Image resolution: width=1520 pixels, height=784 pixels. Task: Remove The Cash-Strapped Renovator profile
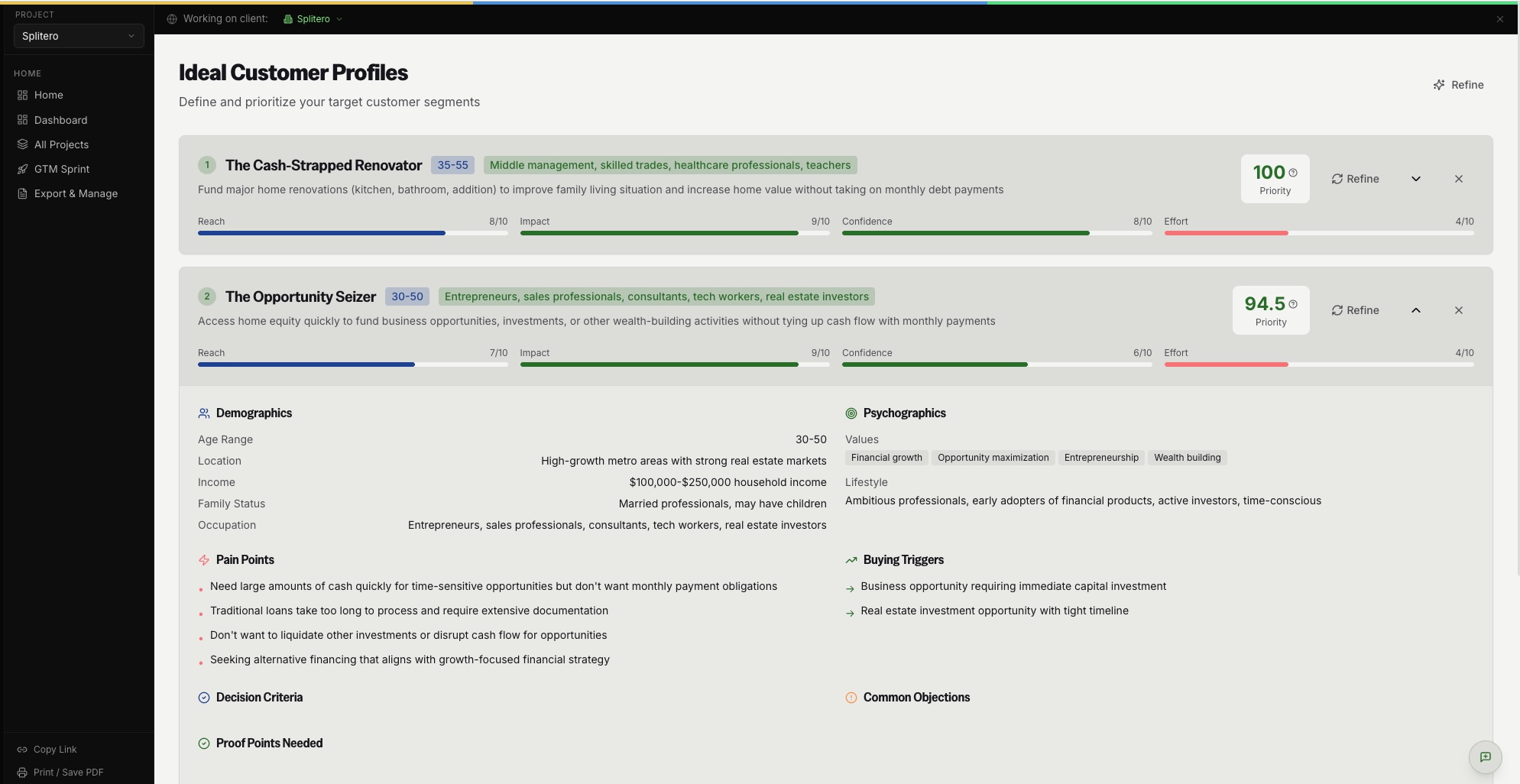click(x=1458, y=179)
